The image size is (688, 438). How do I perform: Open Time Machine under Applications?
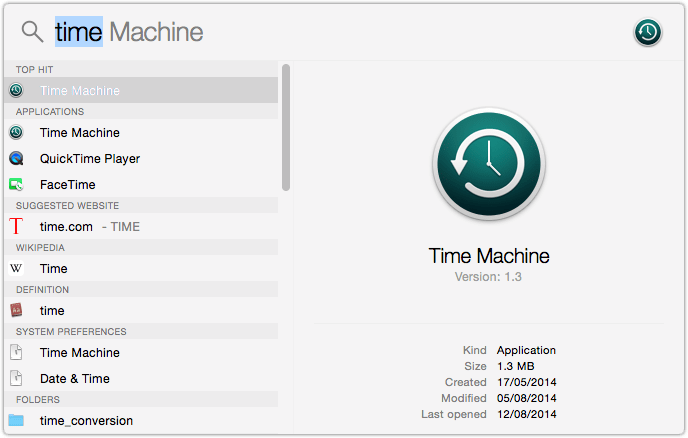(141, 133)
